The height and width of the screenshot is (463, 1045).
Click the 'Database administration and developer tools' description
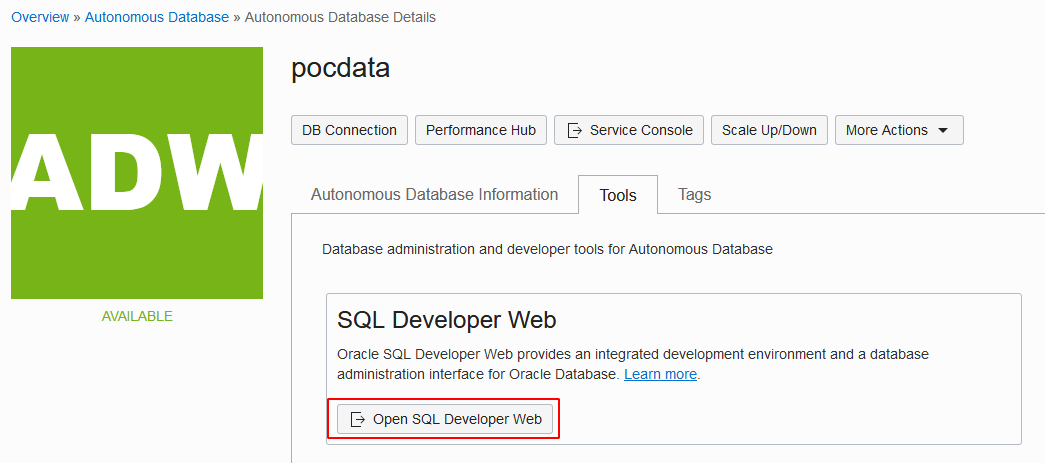pos(547,250)
